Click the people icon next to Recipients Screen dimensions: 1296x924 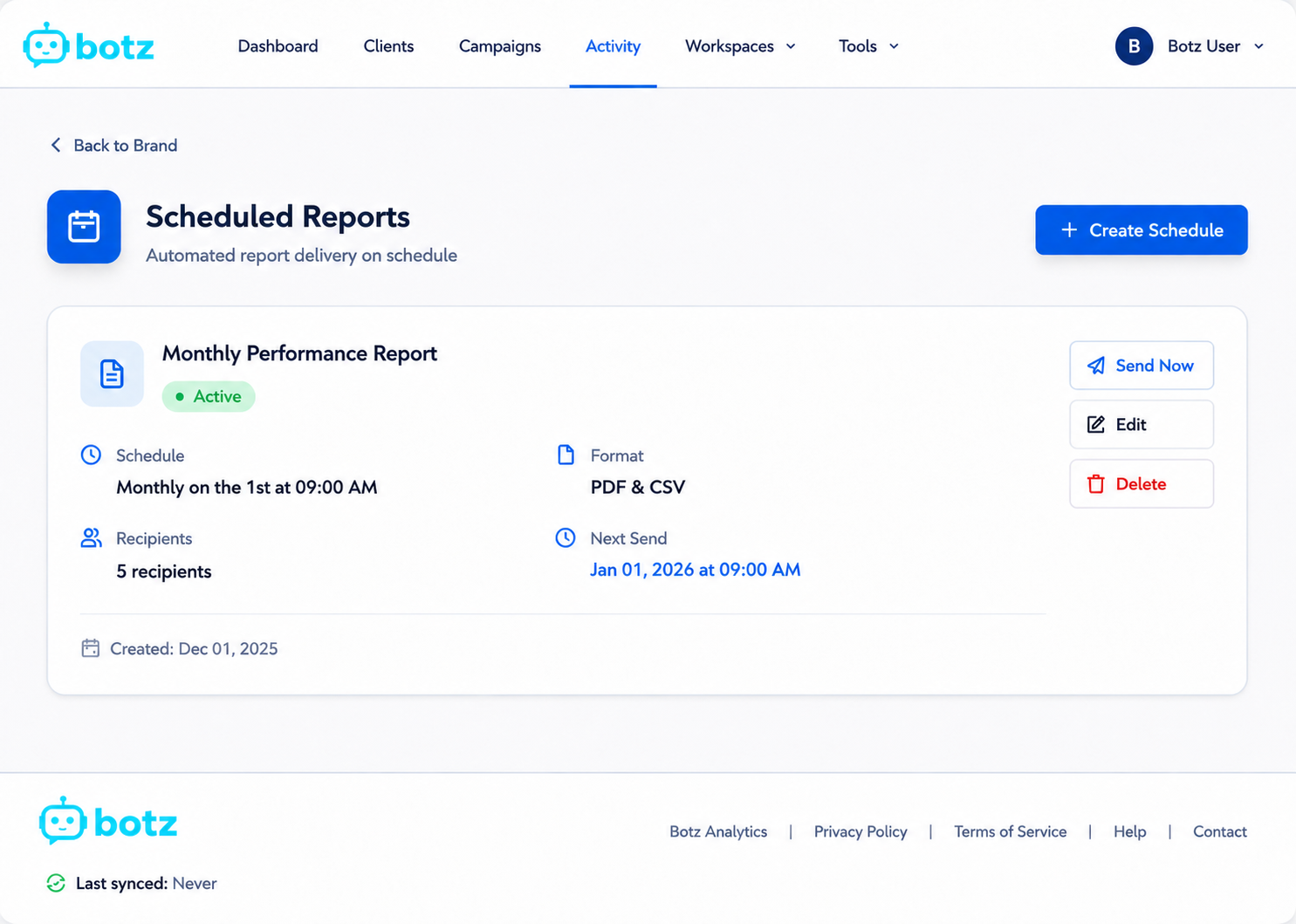[91, 537]
